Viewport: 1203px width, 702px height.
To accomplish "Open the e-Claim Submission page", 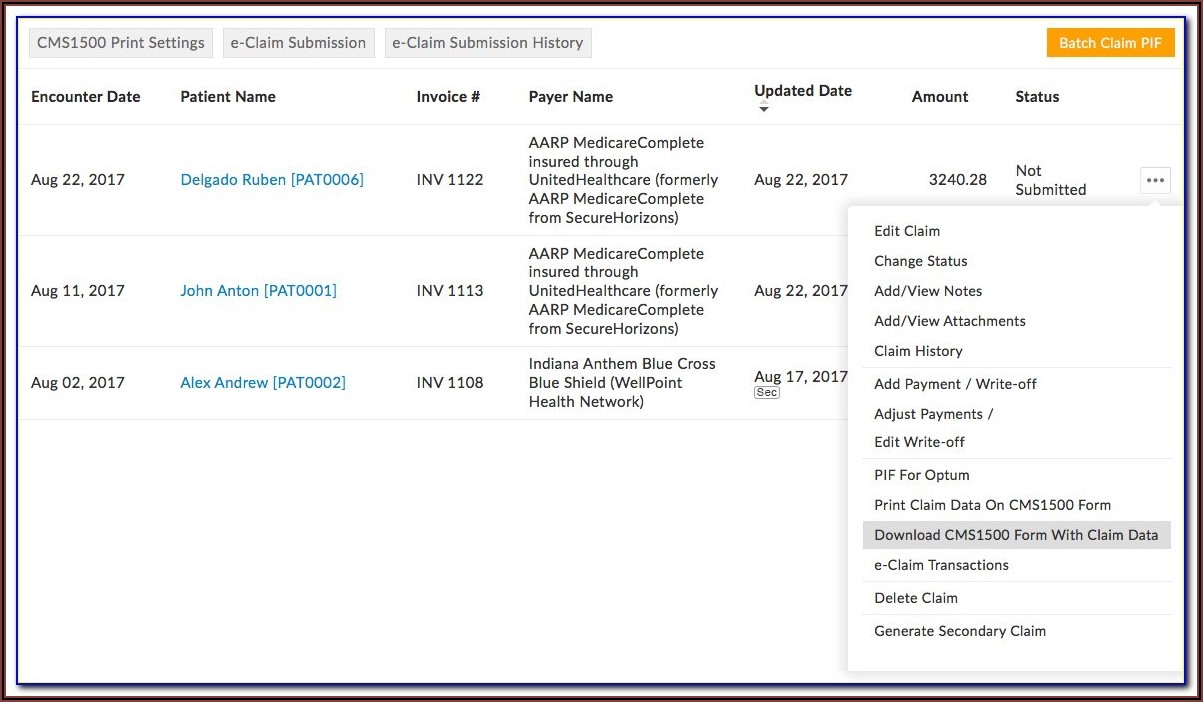I will pyautogui.click(x=298, y=43).
